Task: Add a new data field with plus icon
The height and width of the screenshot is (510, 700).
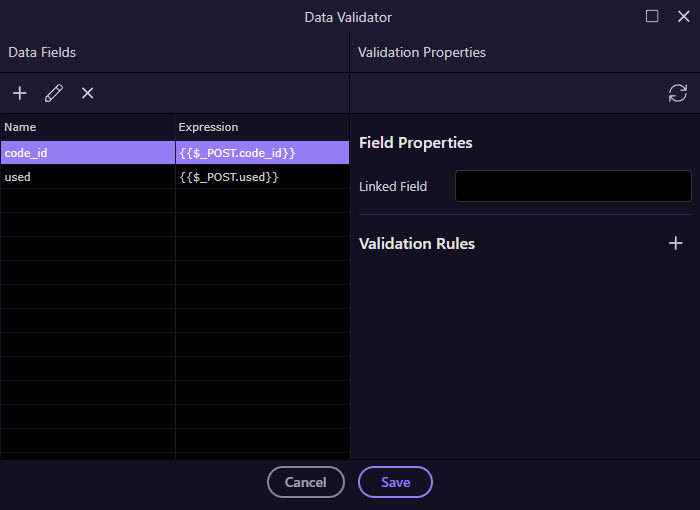Action: pos(20,93)
